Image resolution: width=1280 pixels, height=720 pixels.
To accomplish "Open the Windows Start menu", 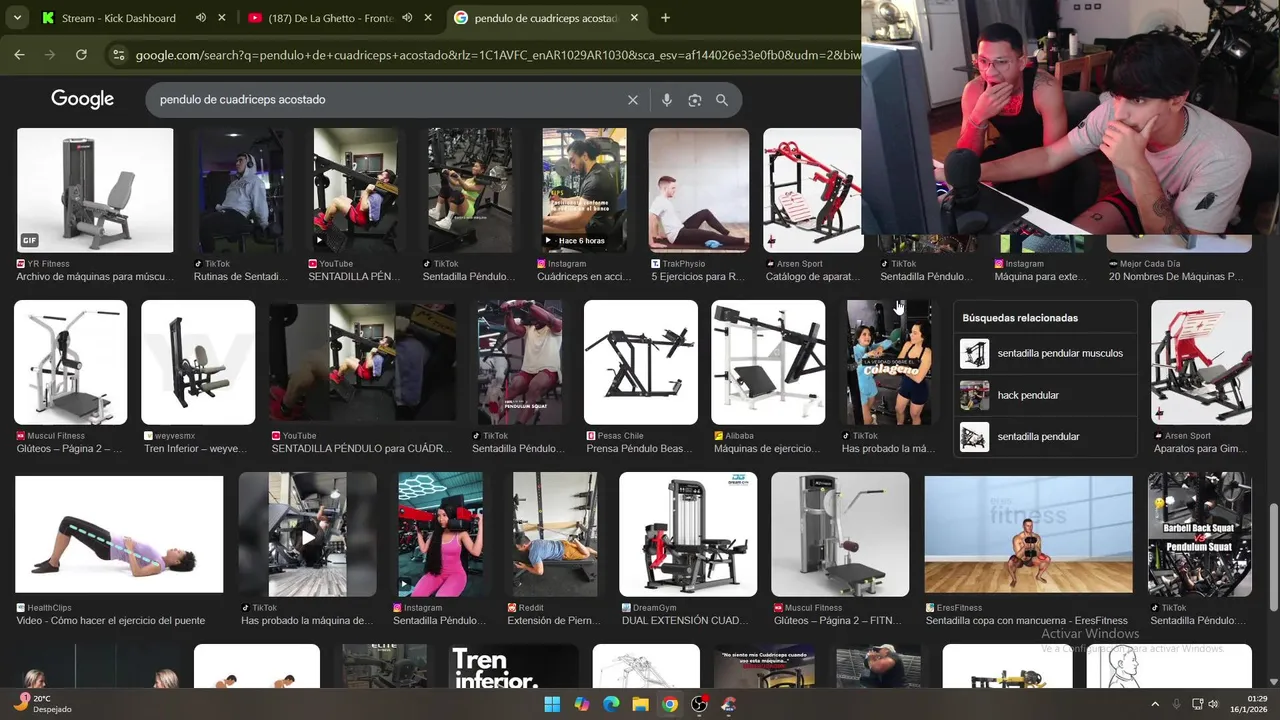I will click(x=552, y=704).
